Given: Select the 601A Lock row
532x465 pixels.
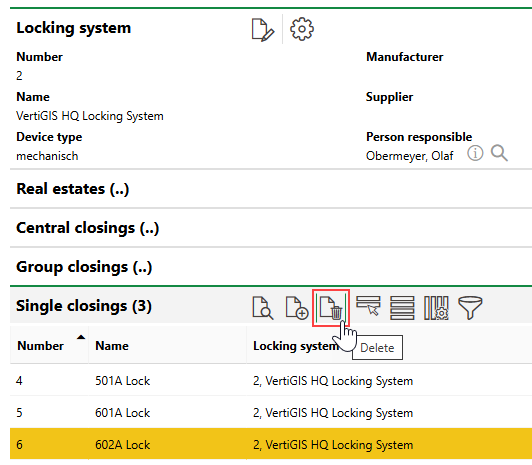Looking at the screenshot, I should (271, 413).
